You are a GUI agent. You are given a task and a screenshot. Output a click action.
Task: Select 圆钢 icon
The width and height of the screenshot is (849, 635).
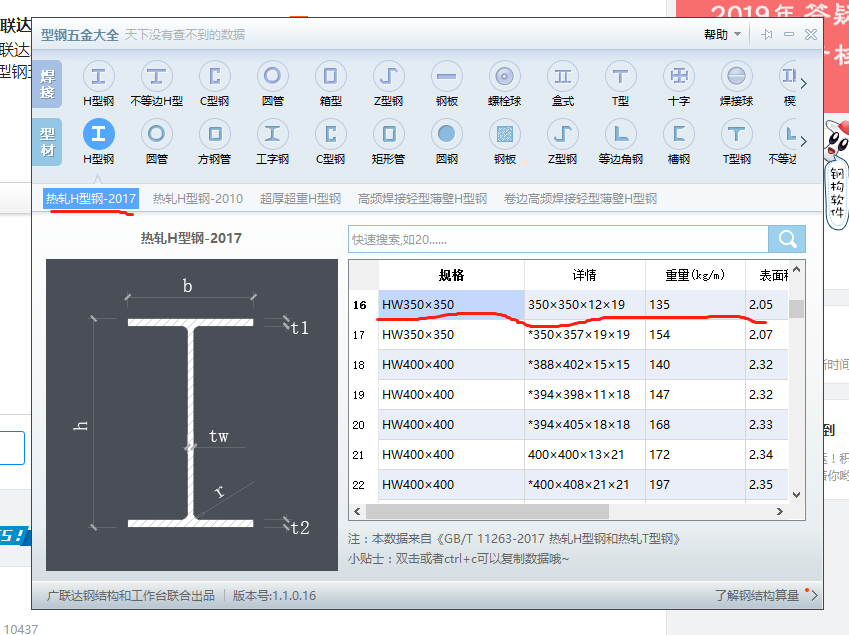[x=447, y=134]
